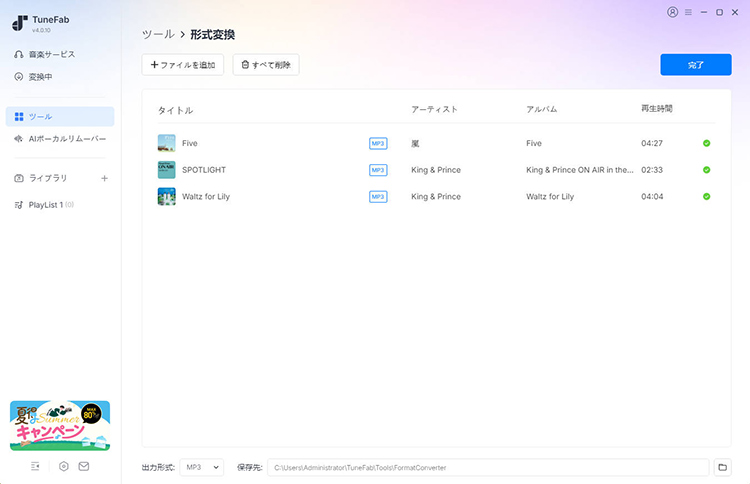Screen dimensions: 750x484
Task: Open the user account icon
Action: [x=673, y=12]
